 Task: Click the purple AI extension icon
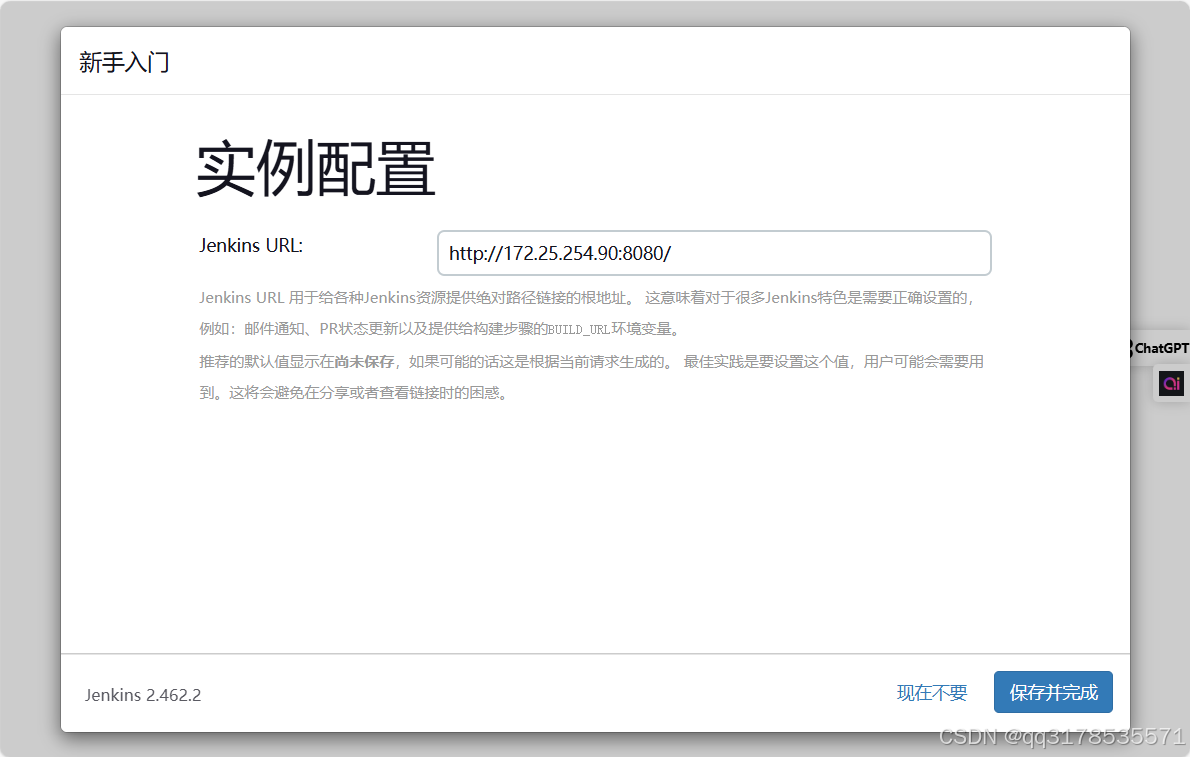point(1172,383)
